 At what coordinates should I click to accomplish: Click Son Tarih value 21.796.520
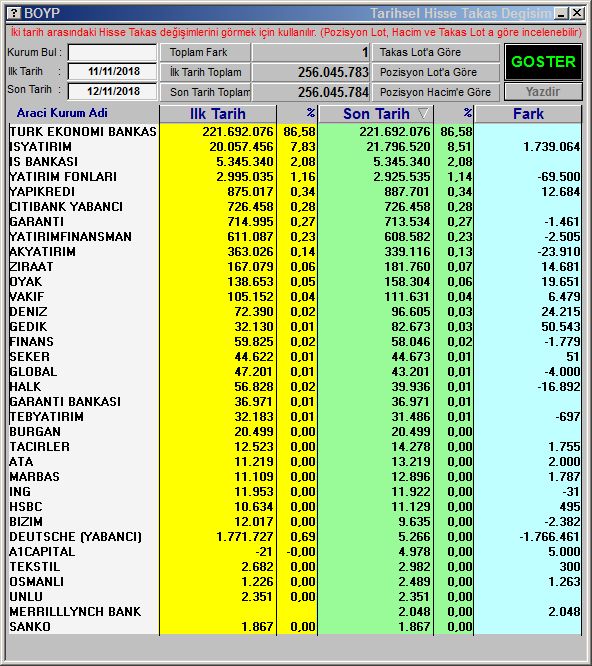398,147
